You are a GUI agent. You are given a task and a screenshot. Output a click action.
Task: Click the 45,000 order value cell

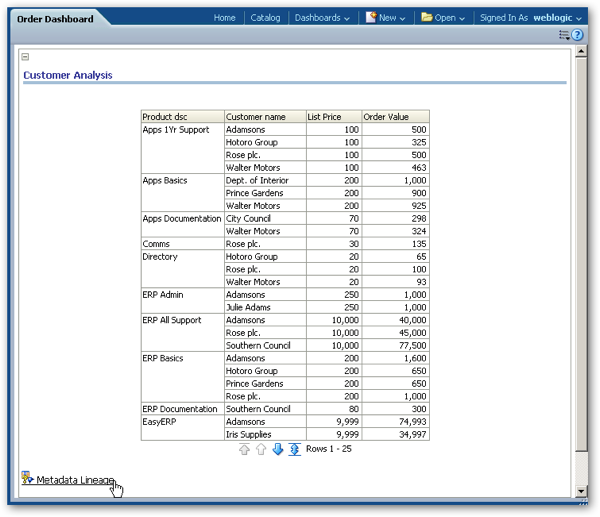tap(396, 333)
